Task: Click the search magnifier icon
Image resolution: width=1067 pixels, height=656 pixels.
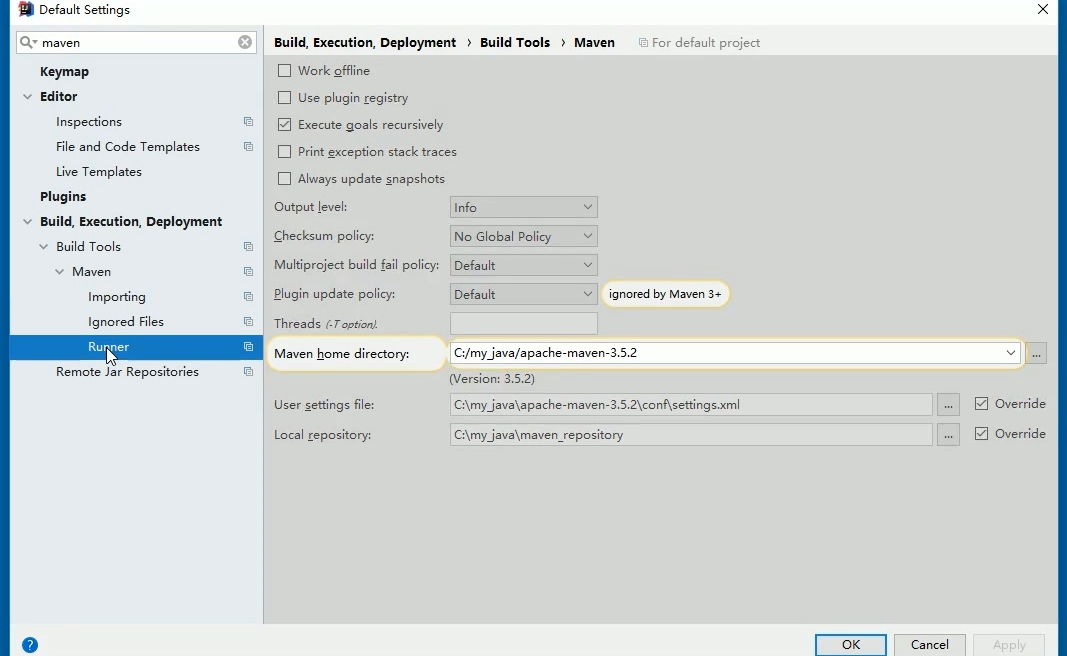Action: (x=28, y=42)
